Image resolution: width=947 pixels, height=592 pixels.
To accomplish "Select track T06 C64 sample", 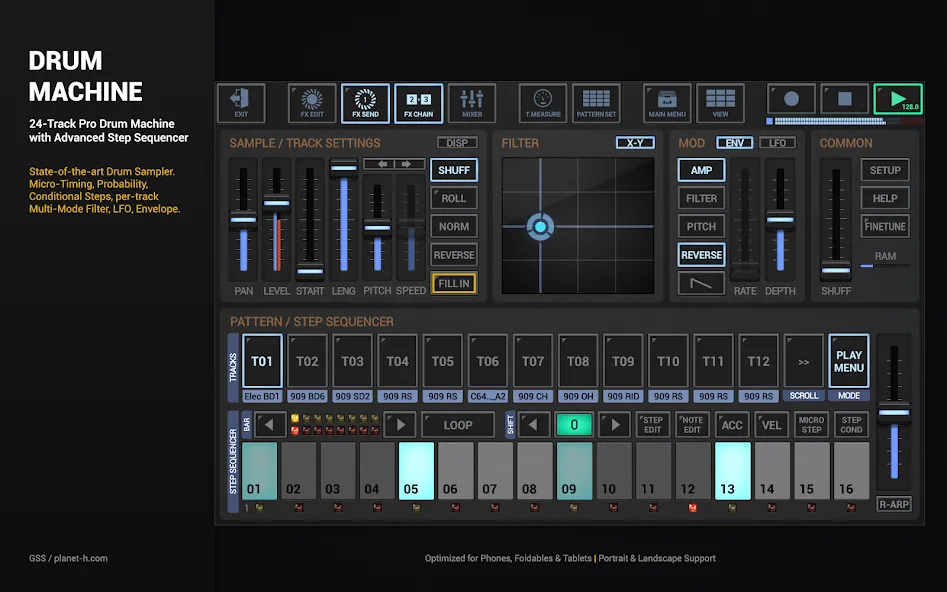I will pyautogui.click(x=487, y=361).
